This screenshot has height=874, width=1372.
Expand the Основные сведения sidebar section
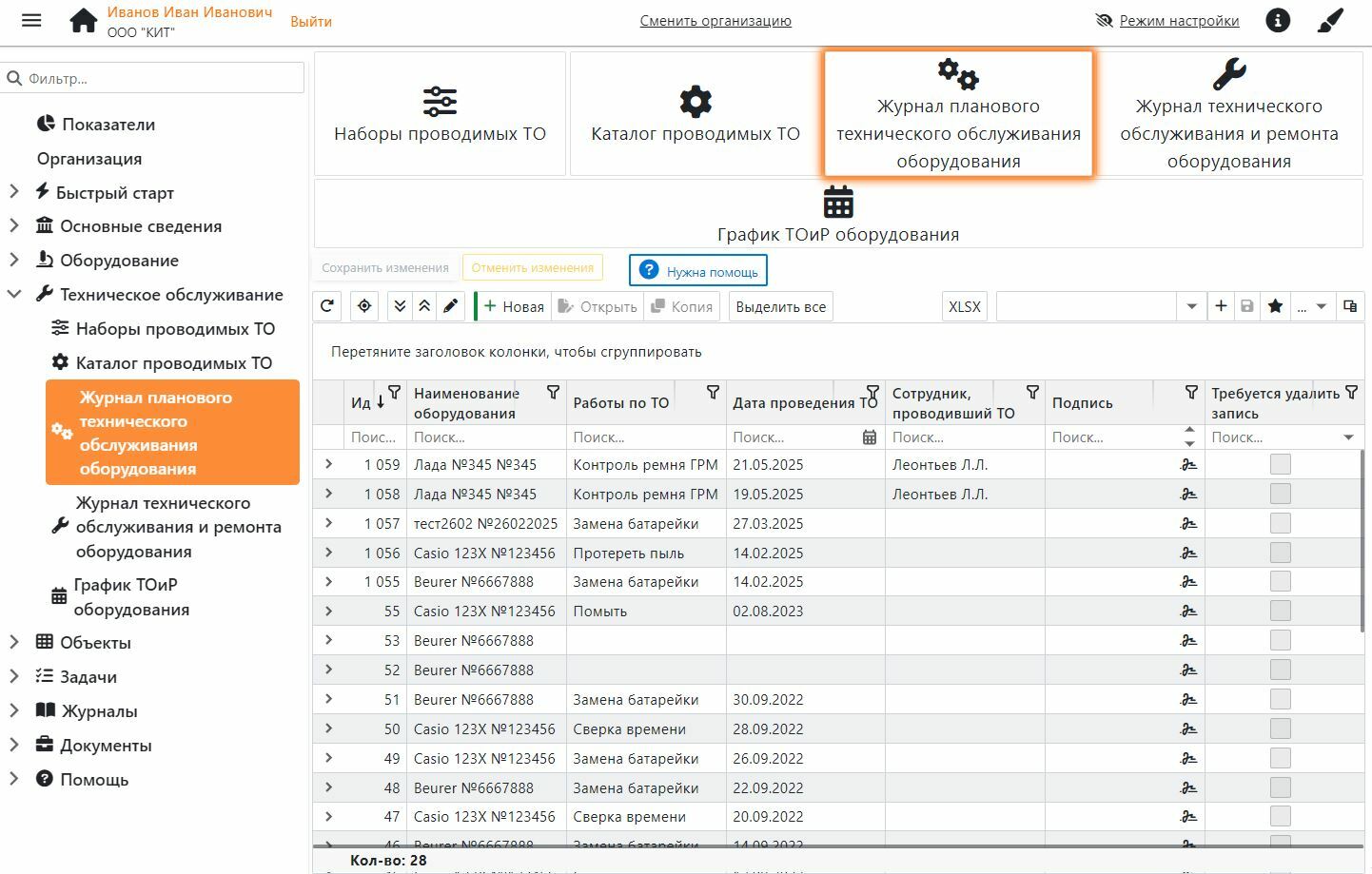point(14,225)
